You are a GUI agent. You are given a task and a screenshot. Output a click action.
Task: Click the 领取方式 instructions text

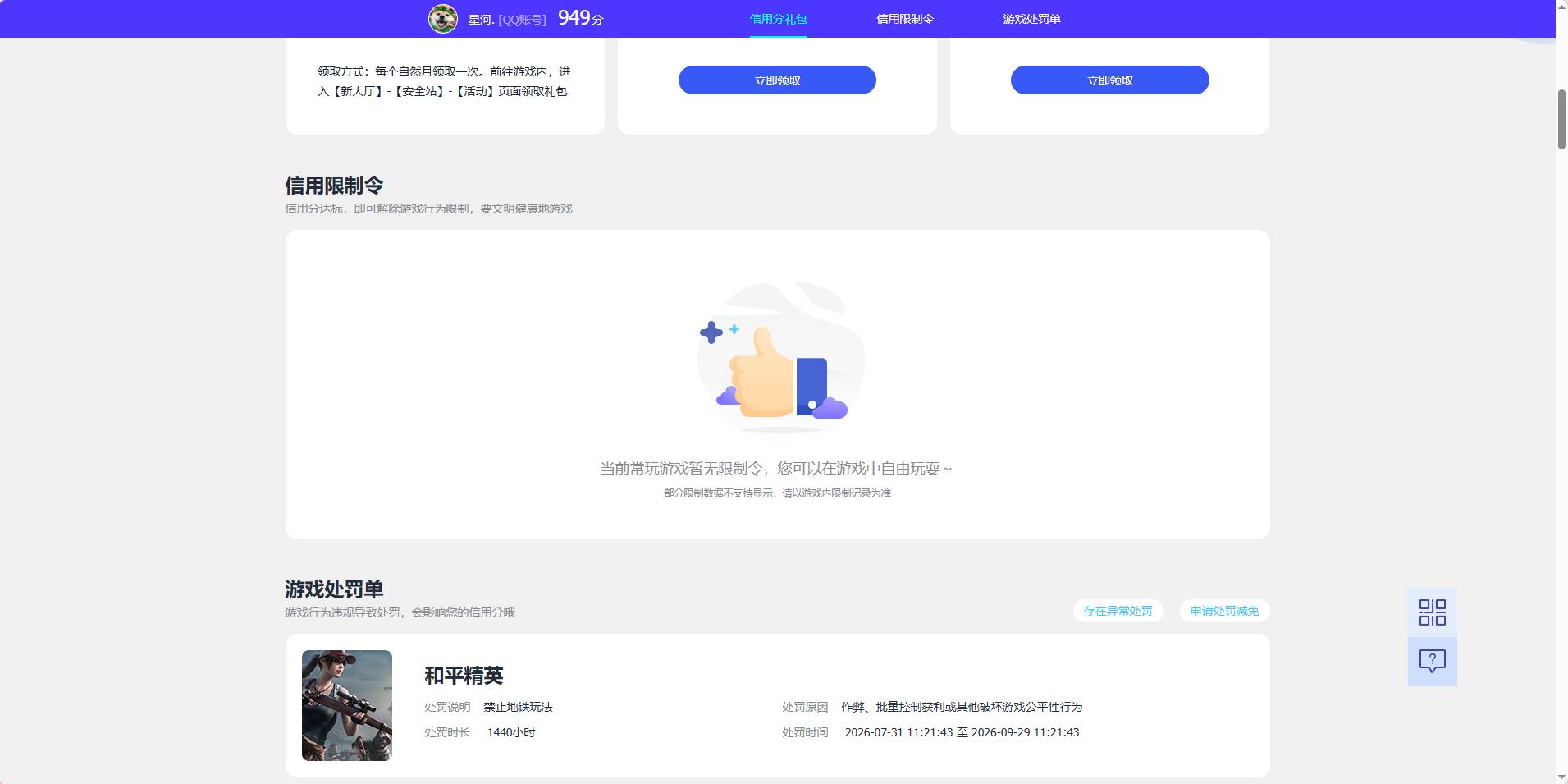tap(444, 81)
